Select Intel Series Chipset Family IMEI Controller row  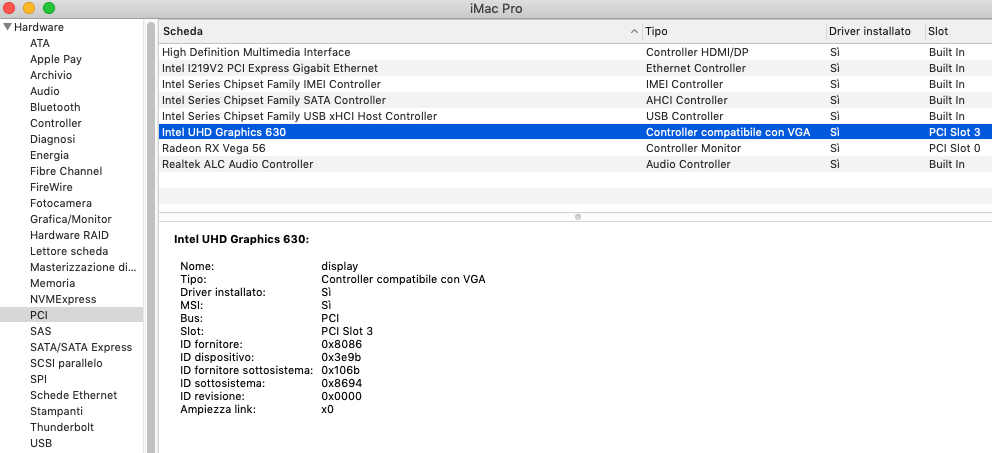click(x=575, y=84)
